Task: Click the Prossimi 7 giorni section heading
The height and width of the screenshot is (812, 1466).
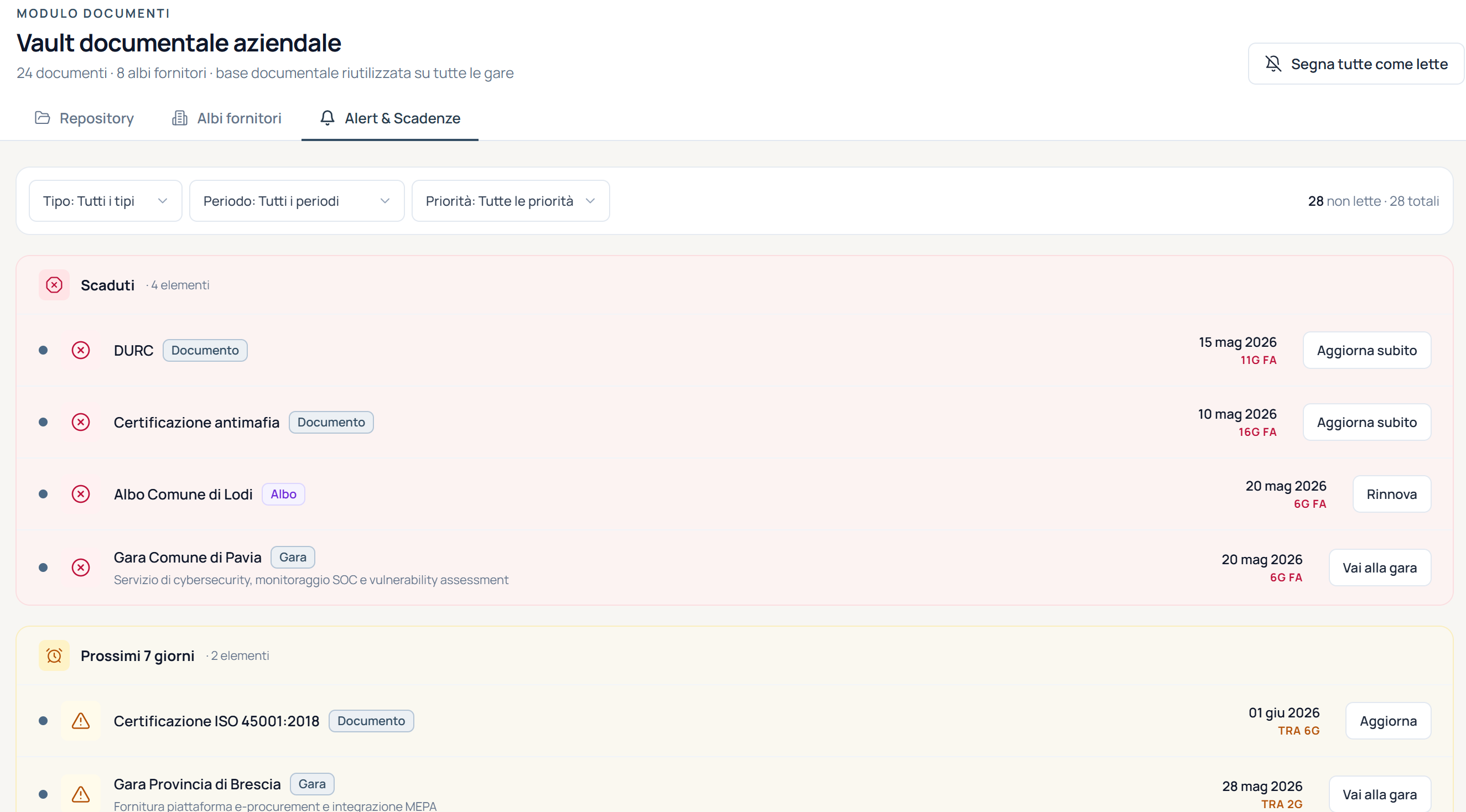Action: (138, 655)
